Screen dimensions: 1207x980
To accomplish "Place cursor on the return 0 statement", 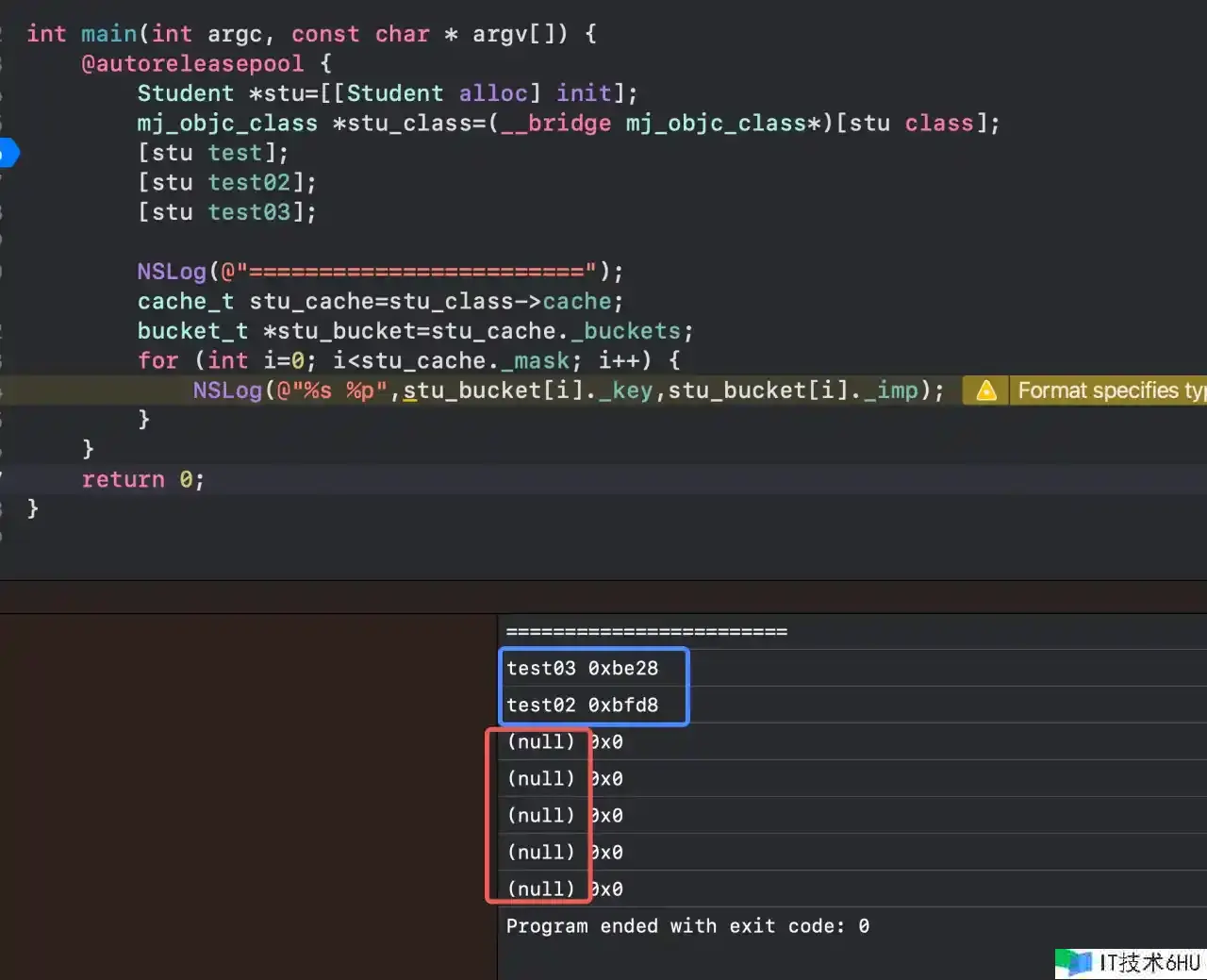I will click(x=141, y=480).
